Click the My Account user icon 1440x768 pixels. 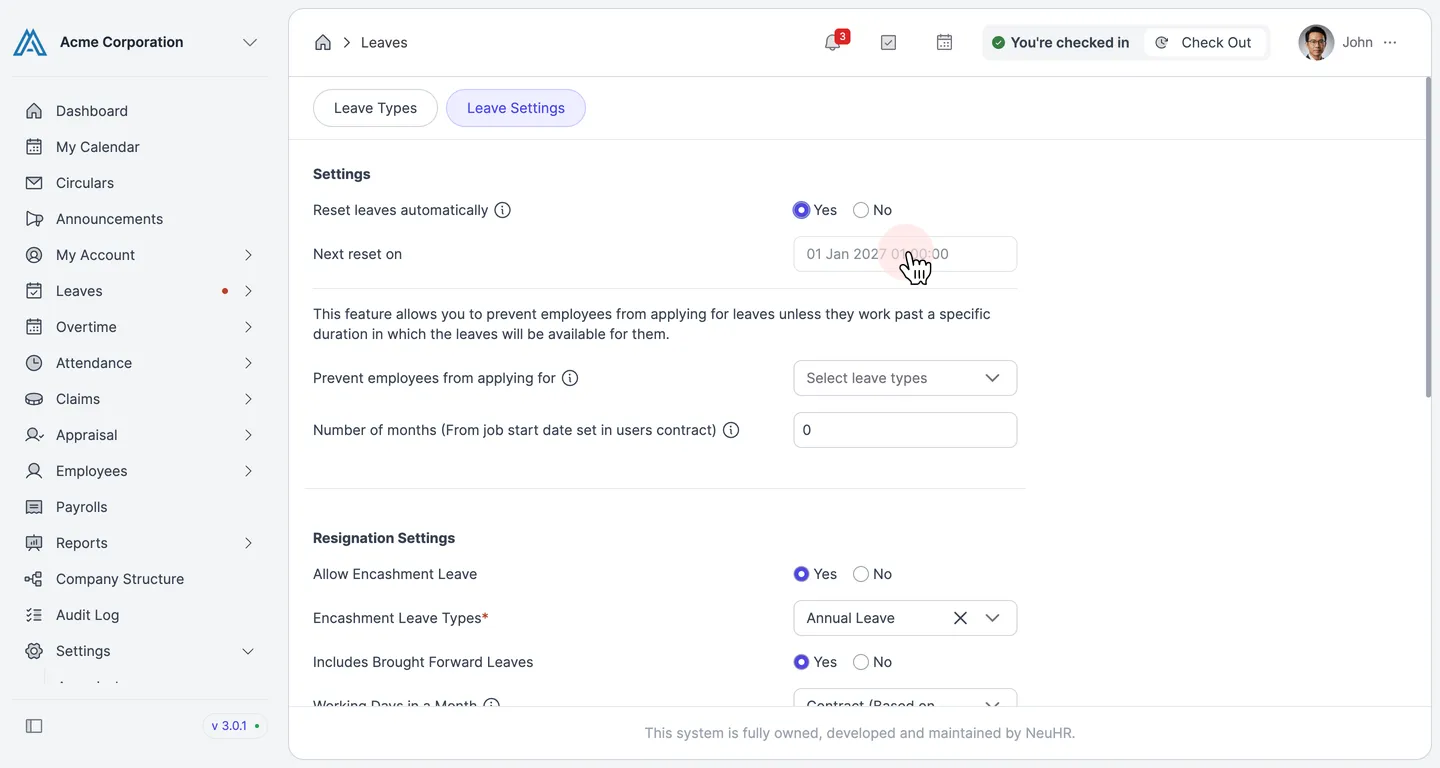coord(34,255)
